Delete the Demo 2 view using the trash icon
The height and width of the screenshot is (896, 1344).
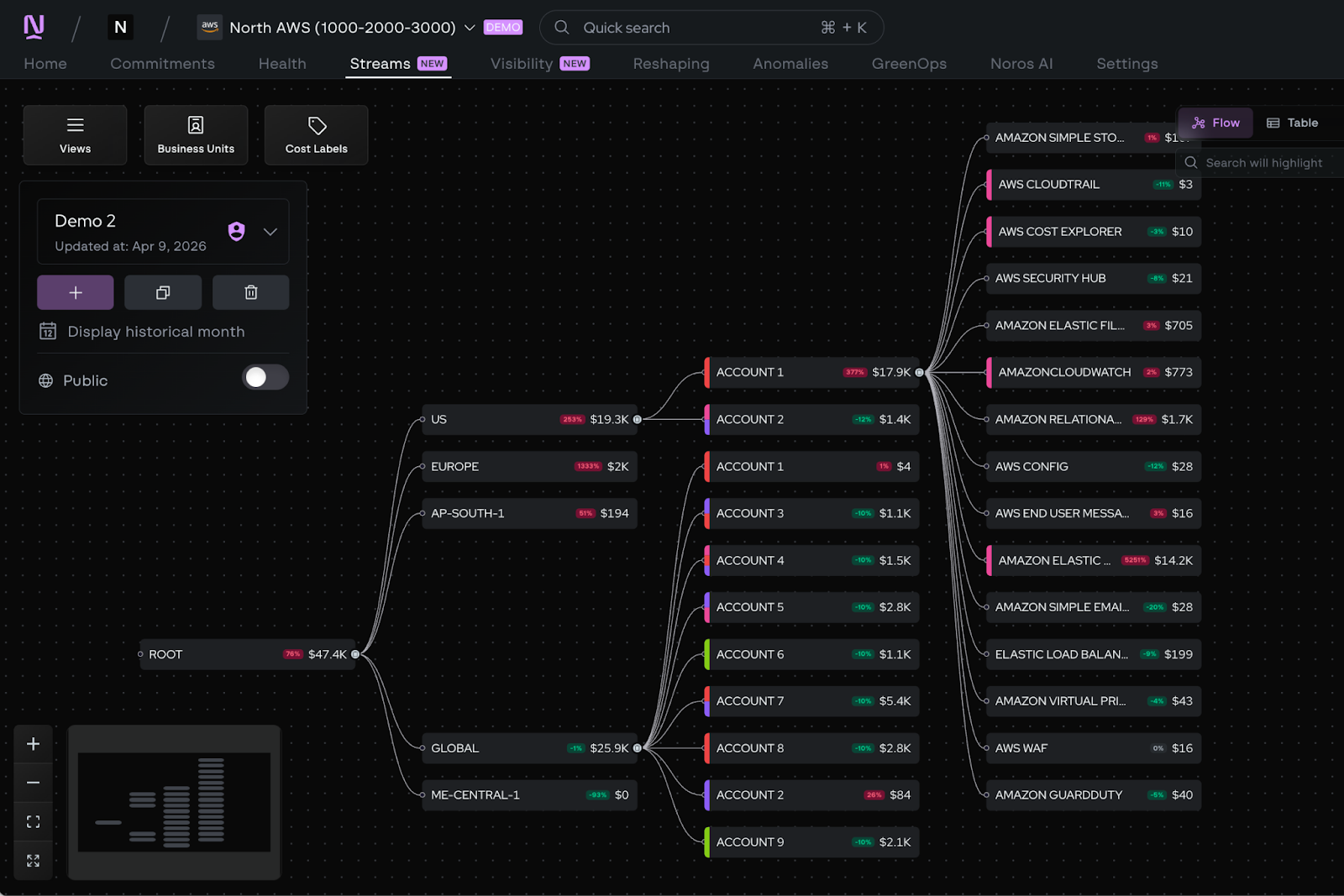[250, 292]
